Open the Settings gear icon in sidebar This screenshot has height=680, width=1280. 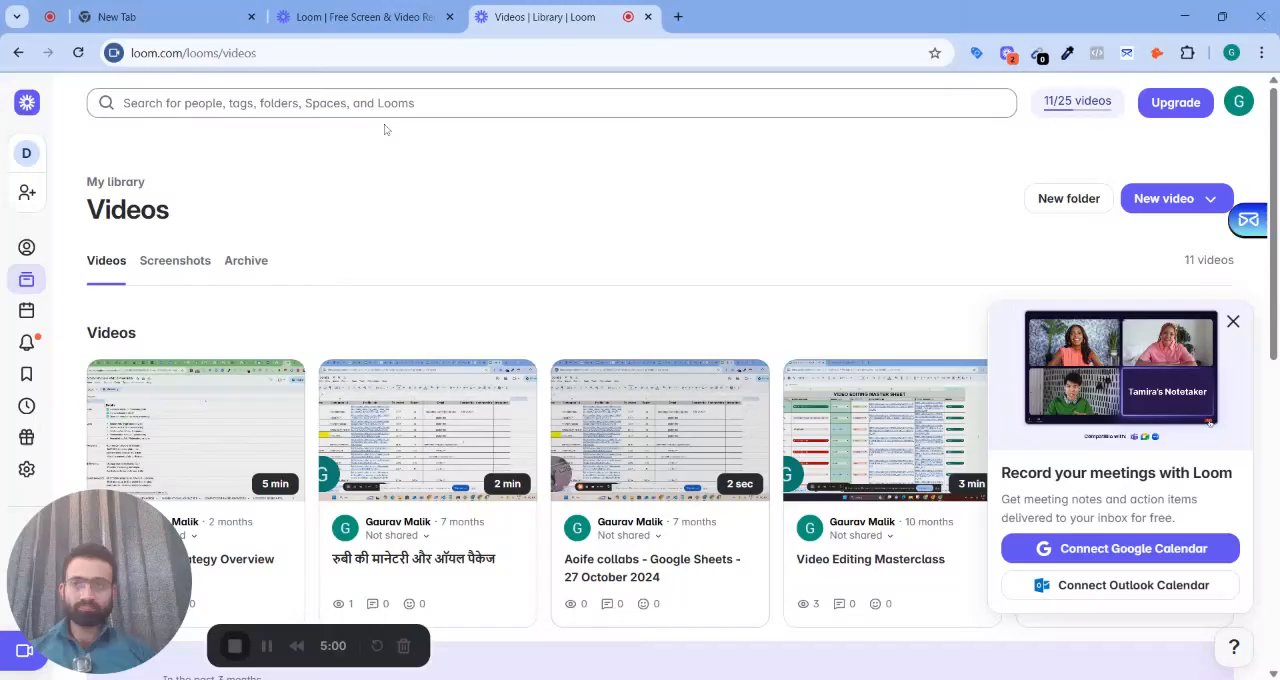coord(27,469)
